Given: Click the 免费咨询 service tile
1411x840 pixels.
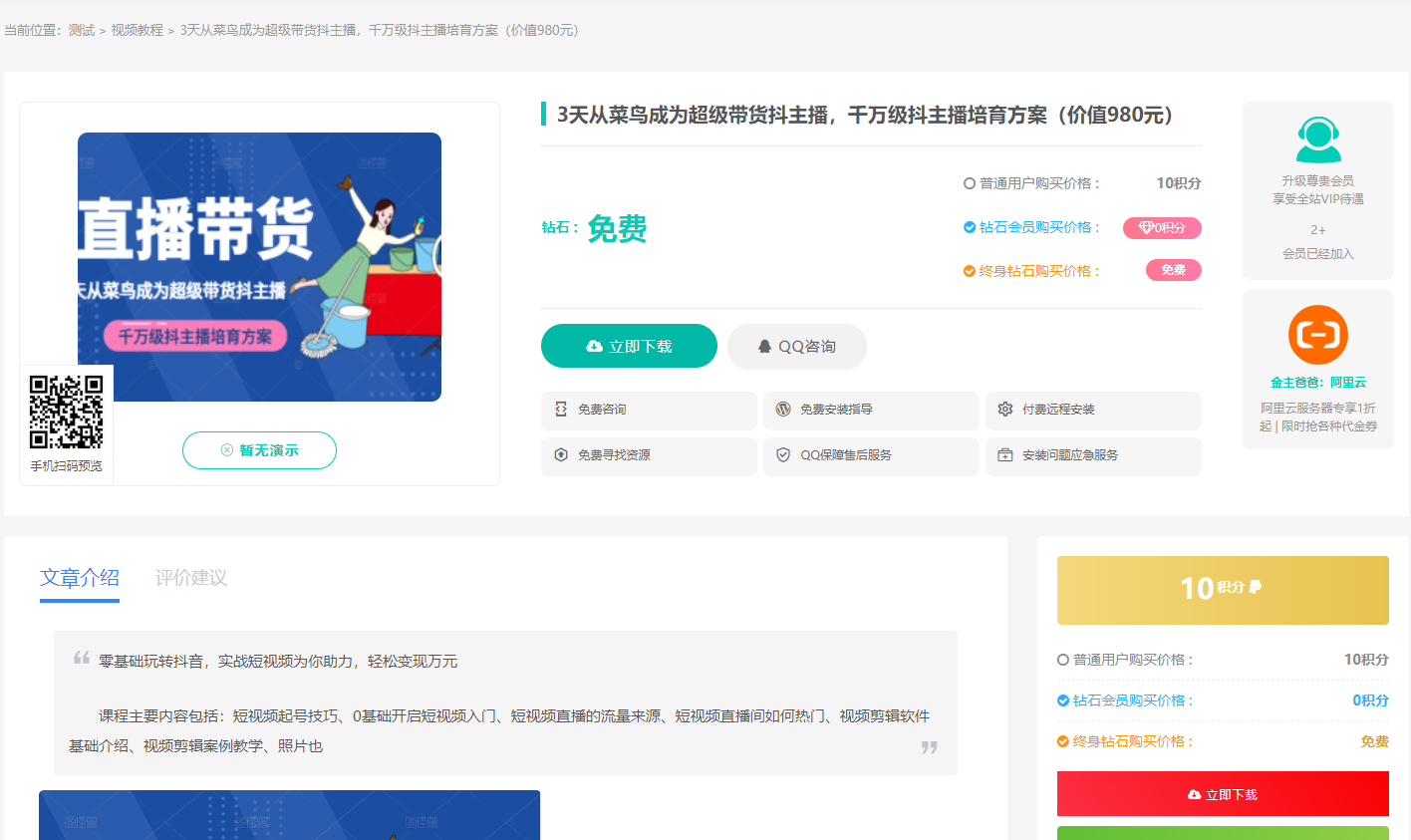Looking at the screenshot, I should [x=649, y=411].
